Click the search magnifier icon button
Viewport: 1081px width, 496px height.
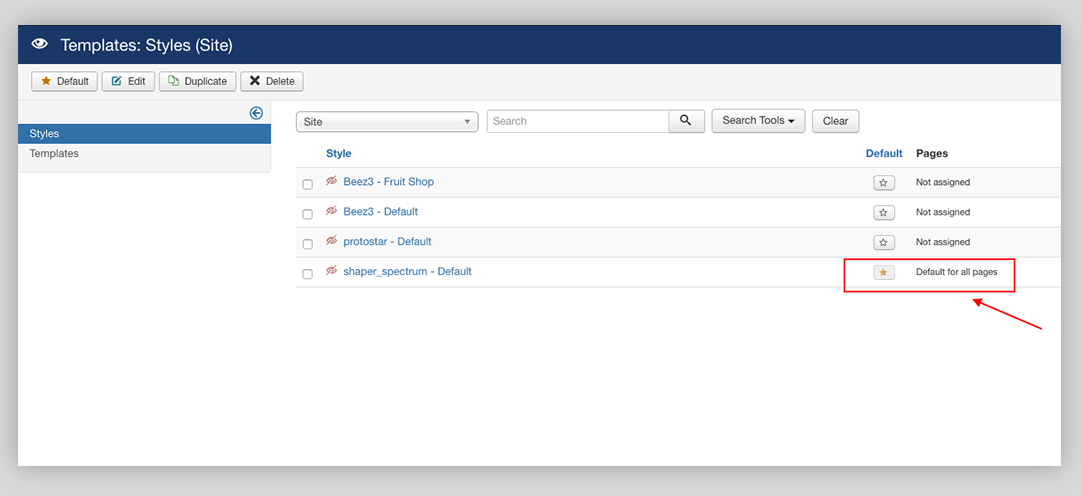pos(686,121)
